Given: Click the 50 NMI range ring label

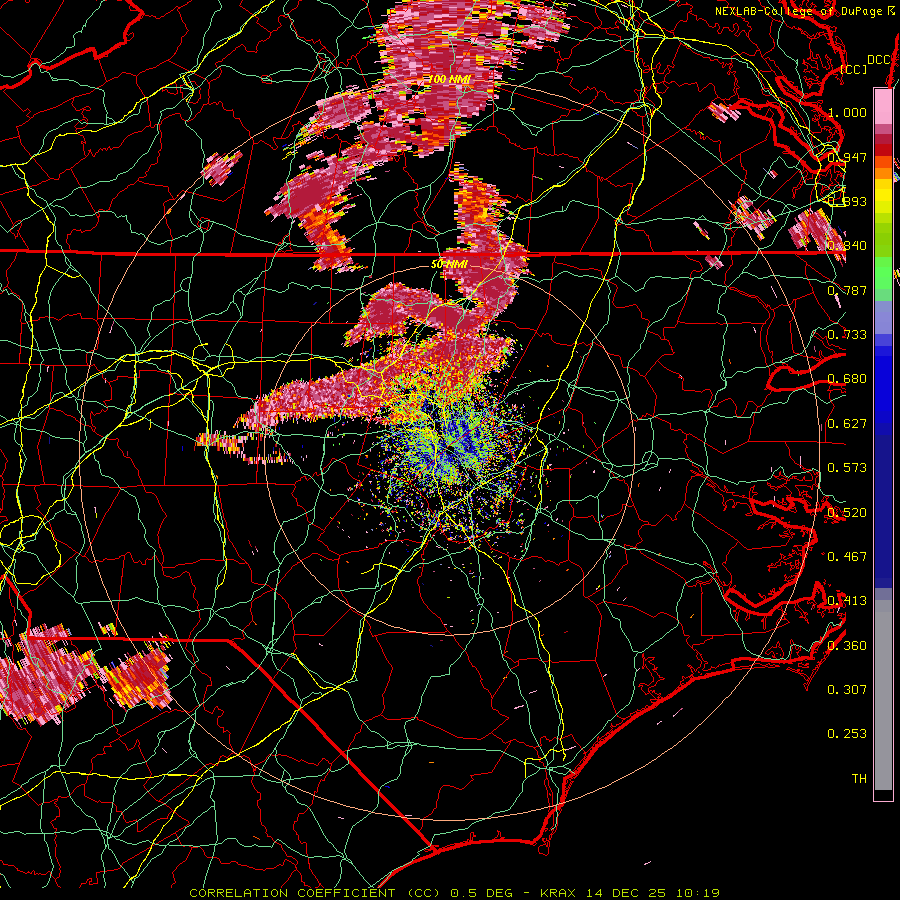Looking at the screenshot, I should click(x=449, y=264).
